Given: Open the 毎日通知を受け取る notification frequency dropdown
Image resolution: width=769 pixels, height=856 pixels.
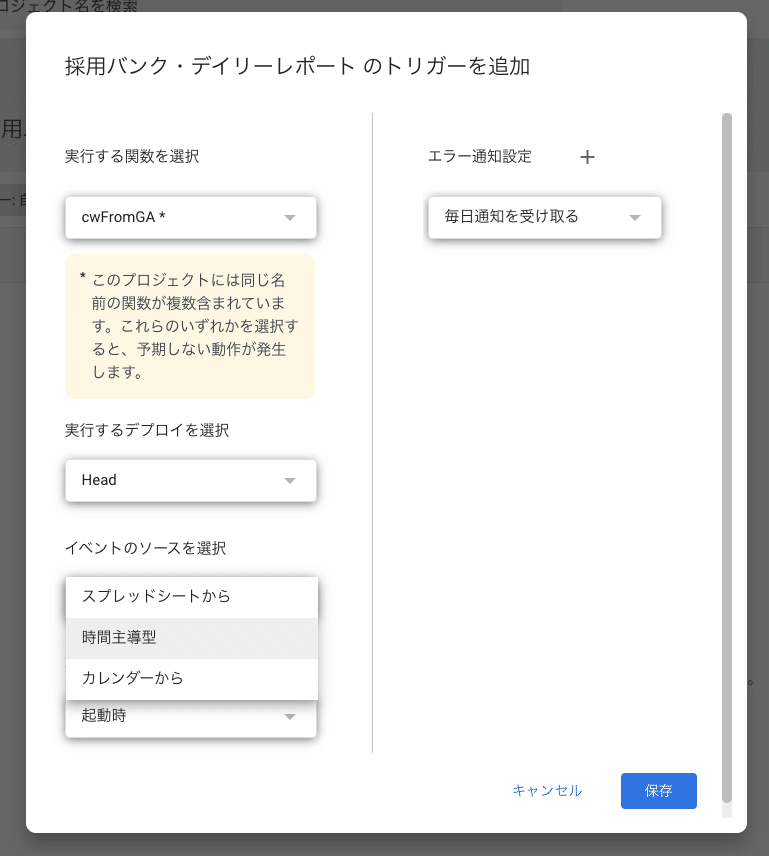Looking at the screenshot, I should click(544, 217).
